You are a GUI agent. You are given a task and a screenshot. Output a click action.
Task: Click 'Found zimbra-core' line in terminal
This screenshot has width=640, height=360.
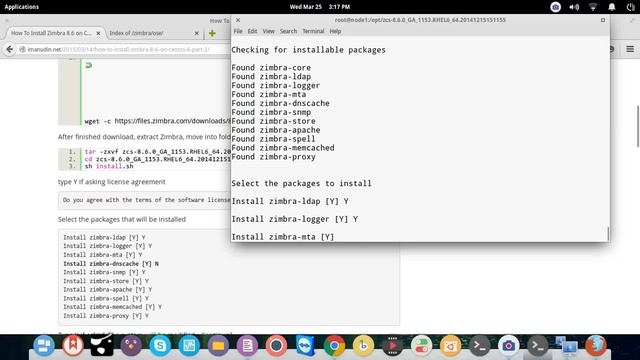click(271, 68)
